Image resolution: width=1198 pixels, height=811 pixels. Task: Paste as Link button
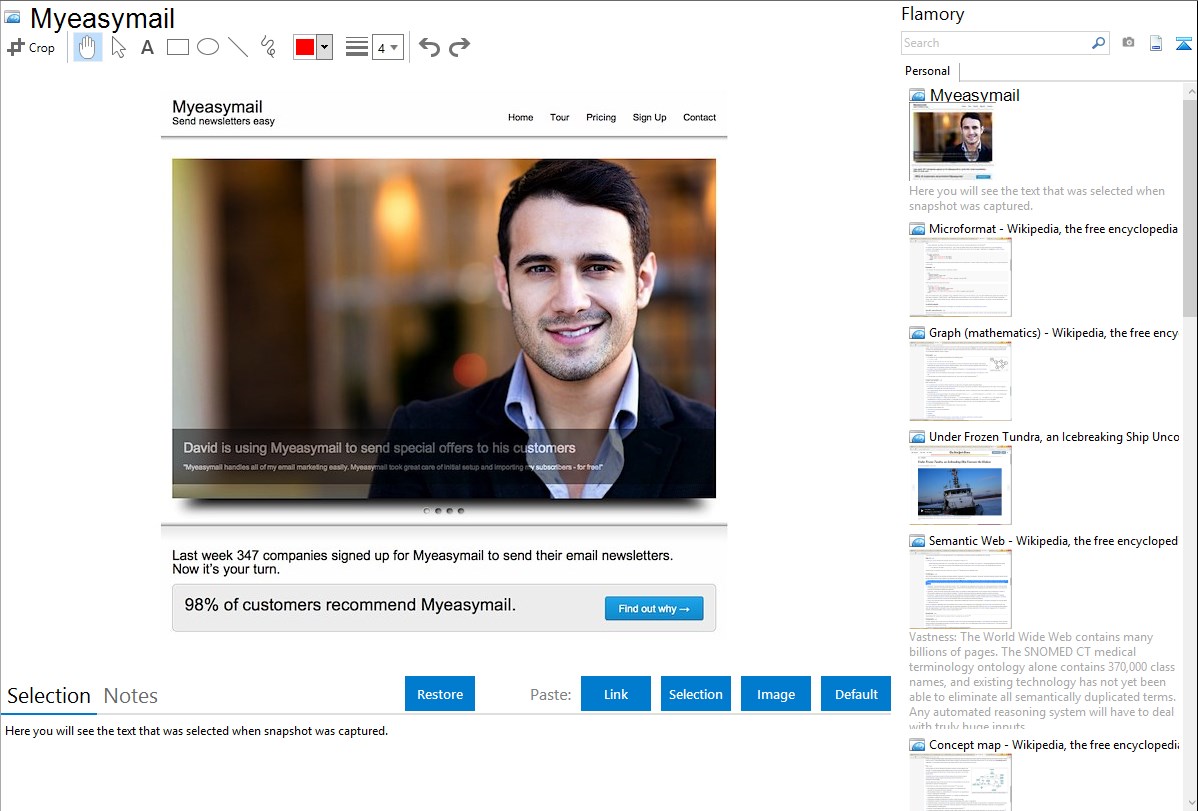tap(616, 694)
